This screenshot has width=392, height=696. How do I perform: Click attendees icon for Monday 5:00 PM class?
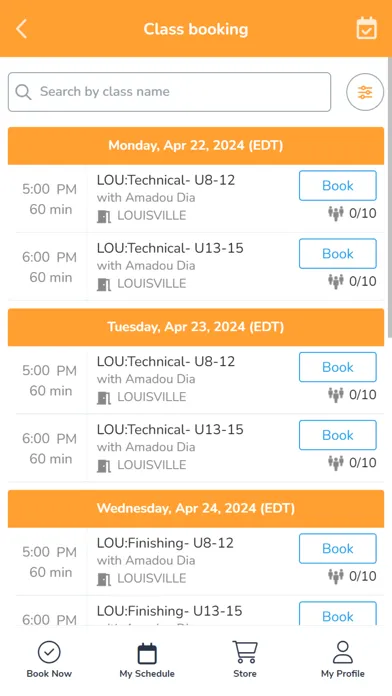coord(336,214)
